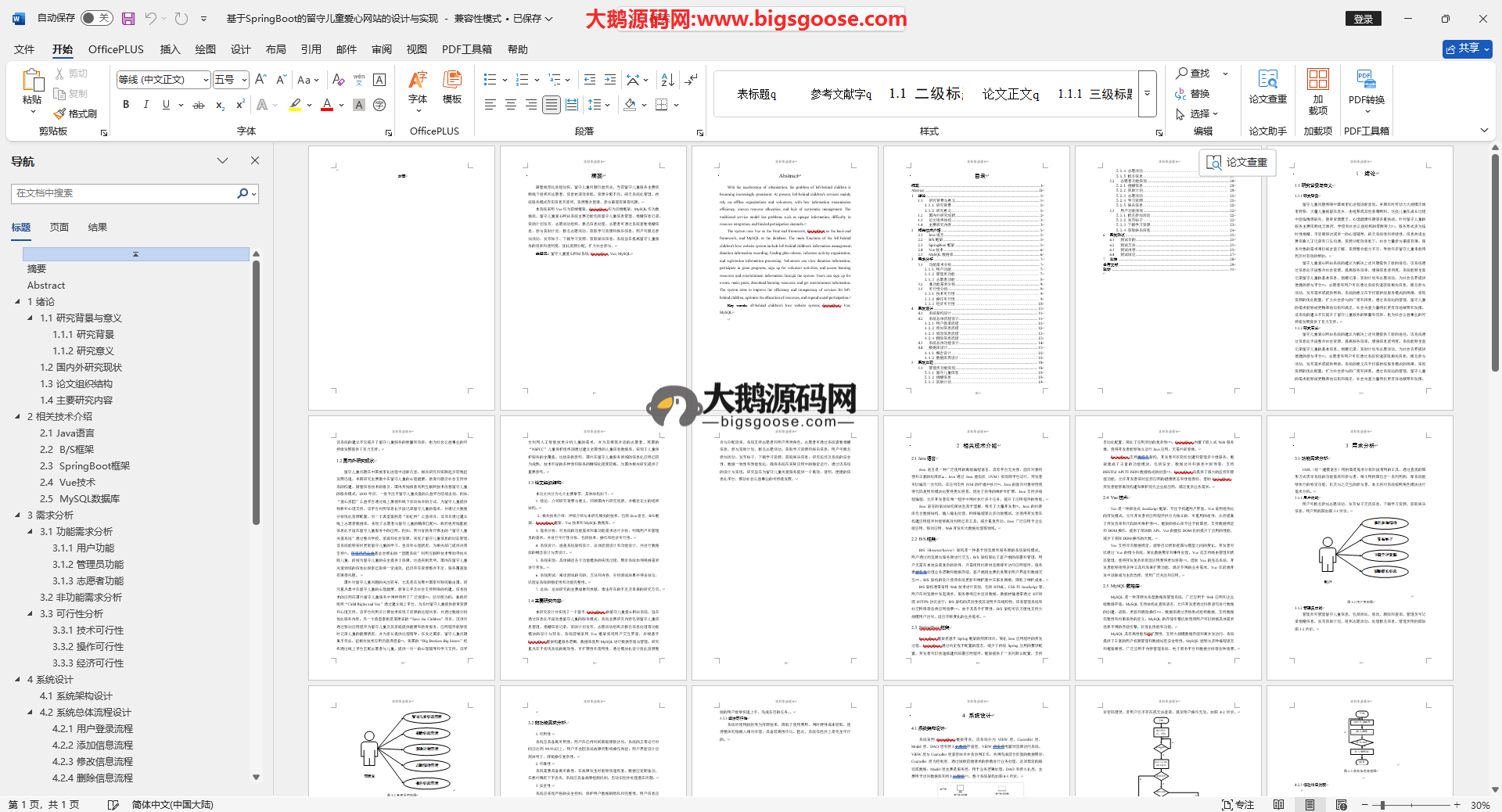Click the 共享 (Share) button
This screenshot has height=812, width=1502.
click(1467, 49)
